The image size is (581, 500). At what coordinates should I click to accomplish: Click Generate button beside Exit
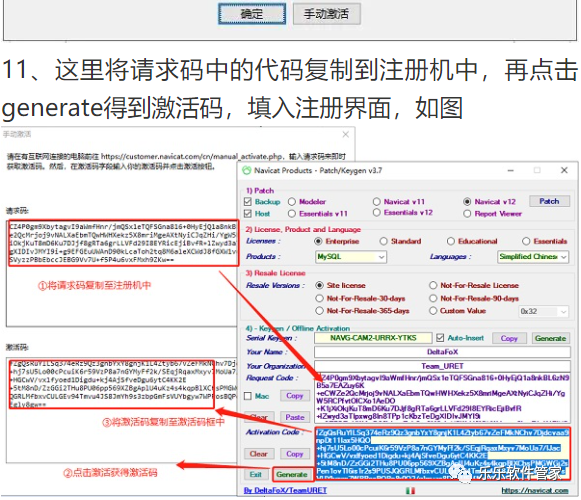[x=292, y=474]
